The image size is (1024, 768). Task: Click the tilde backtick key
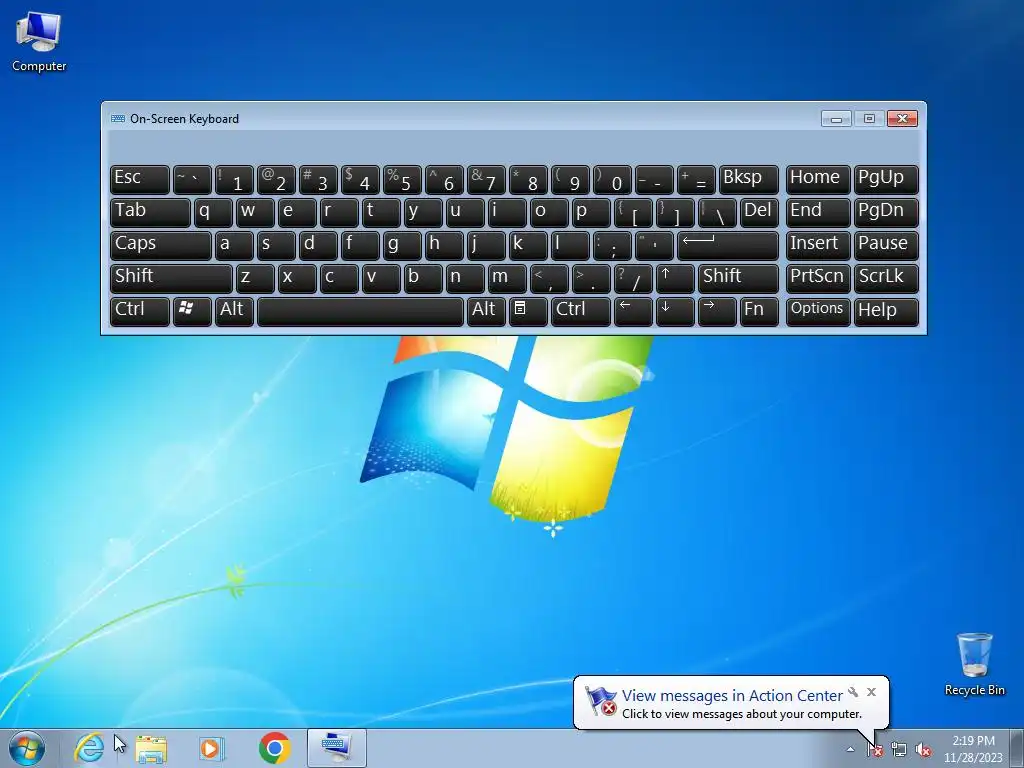(192, 179)
